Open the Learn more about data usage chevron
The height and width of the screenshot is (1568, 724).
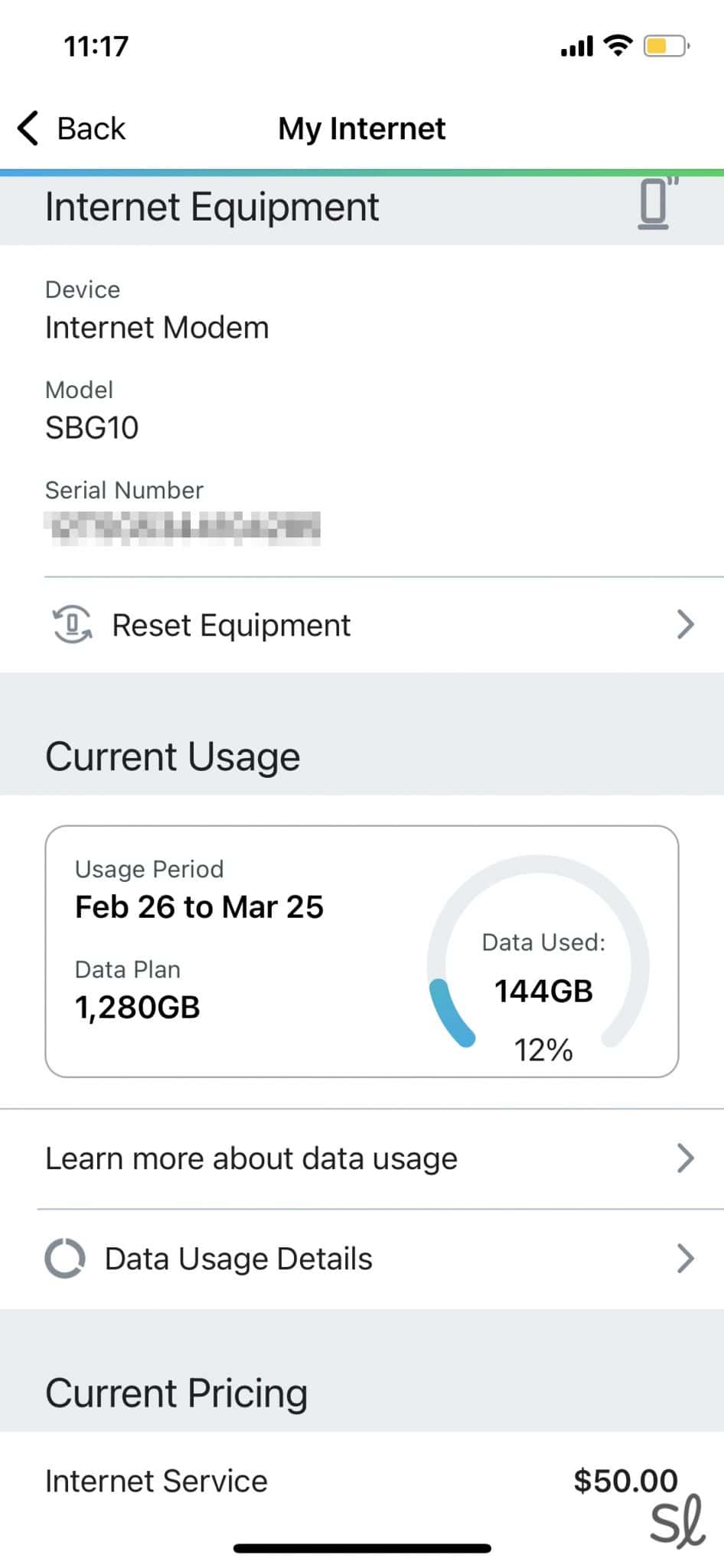(685, 1158)
